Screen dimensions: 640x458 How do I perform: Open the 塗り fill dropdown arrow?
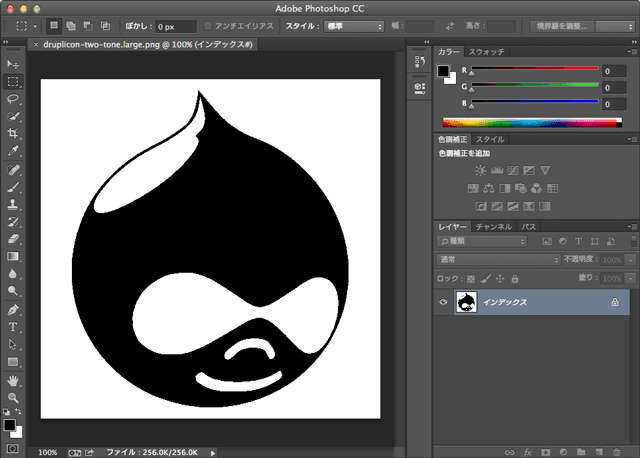coord(631,279)
